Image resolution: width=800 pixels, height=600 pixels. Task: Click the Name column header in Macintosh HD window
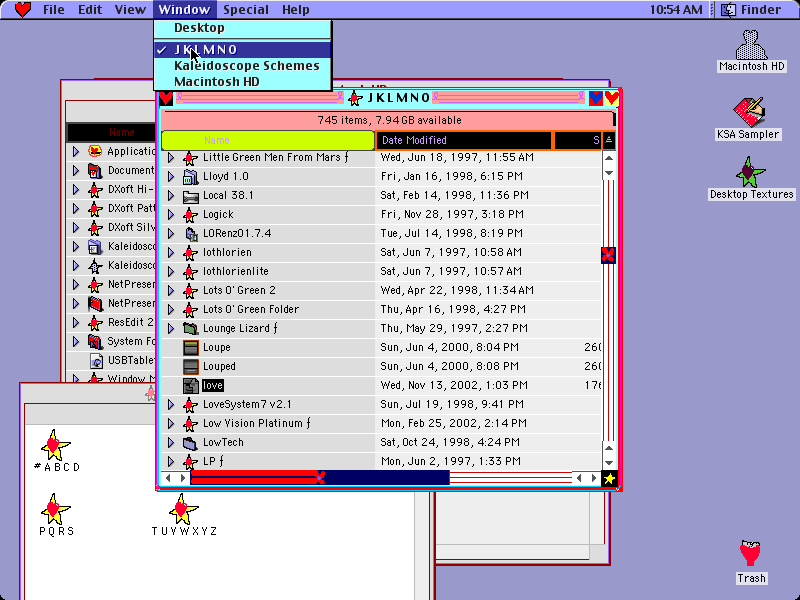pyautogui.click(x=111, y=133)
